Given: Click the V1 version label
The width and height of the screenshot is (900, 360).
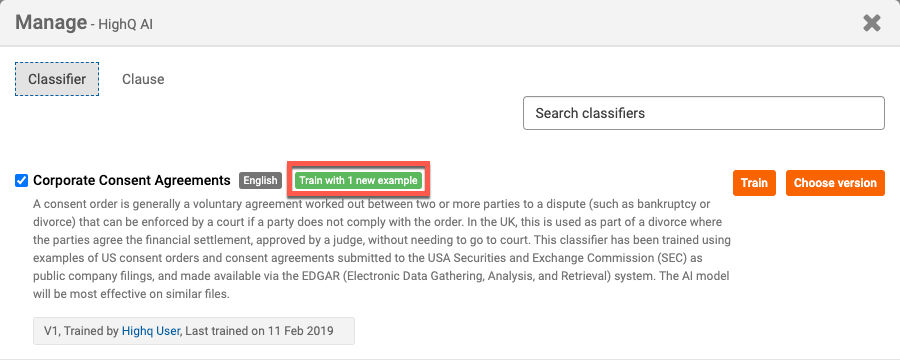Looking at the screenshot, I should (51, 331).
